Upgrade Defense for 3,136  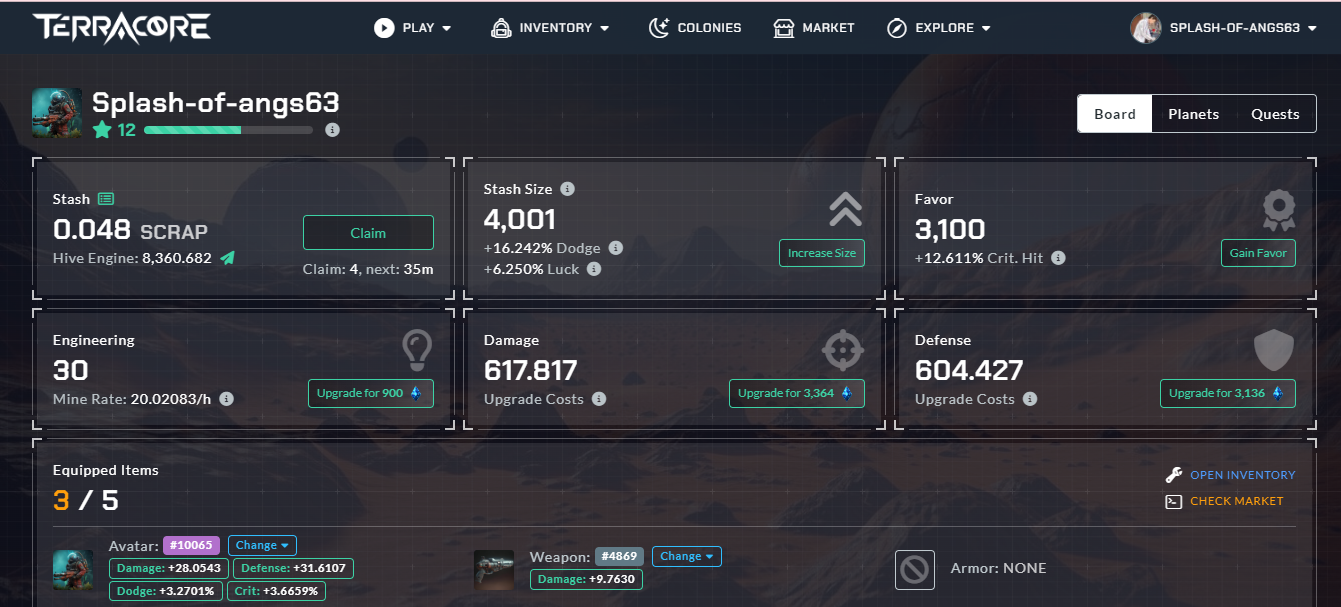click(1228, 393)
